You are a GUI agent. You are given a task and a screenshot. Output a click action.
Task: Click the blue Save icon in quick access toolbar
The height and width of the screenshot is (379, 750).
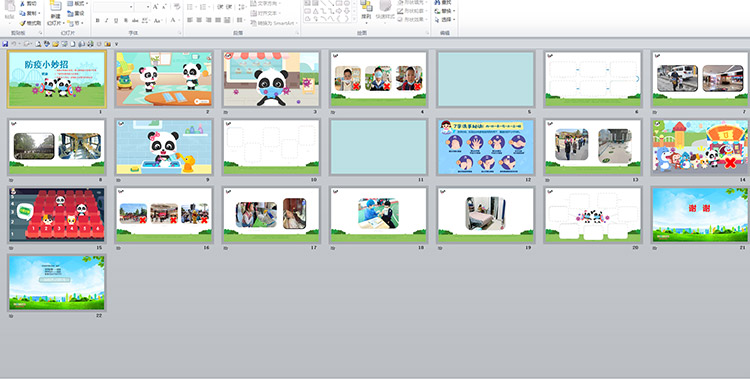point(5,44)
